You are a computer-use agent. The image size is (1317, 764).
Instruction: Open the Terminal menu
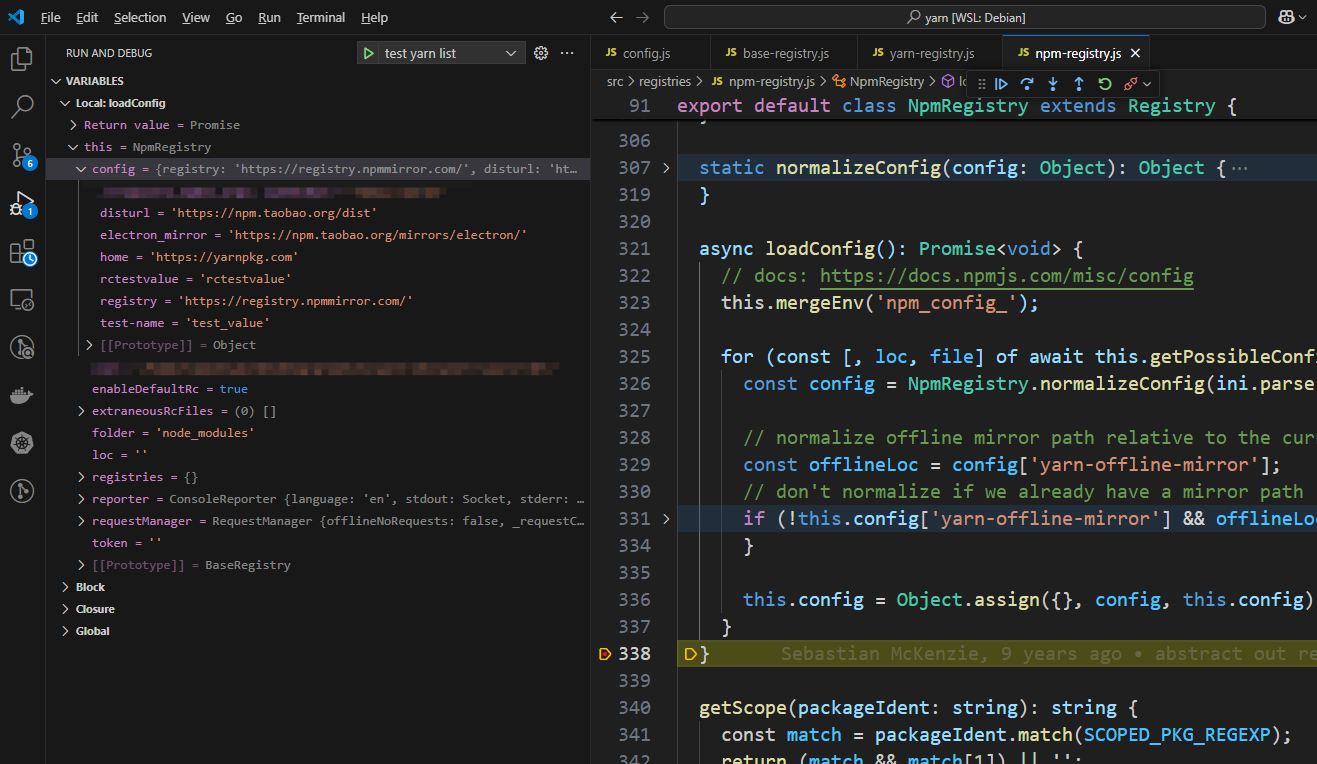[x=321, y=17]
